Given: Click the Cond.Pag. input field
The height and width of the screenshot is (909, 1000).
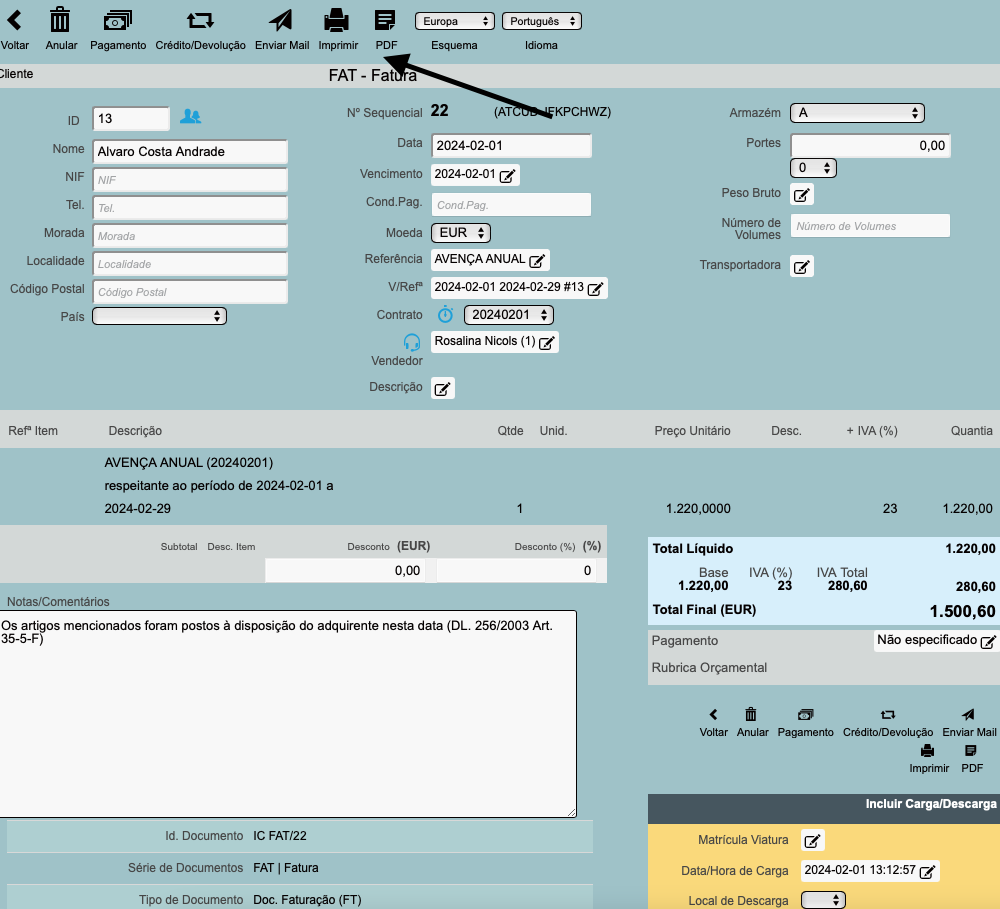Looking at the screenshot, I should pos(511,205).
